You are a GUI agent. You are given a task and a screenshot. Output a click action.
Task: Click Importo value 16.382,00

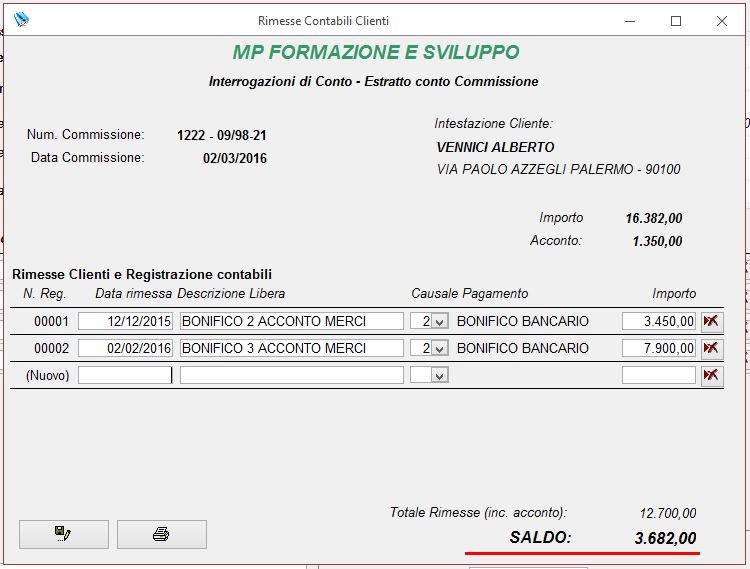click(x=654, y=219)
